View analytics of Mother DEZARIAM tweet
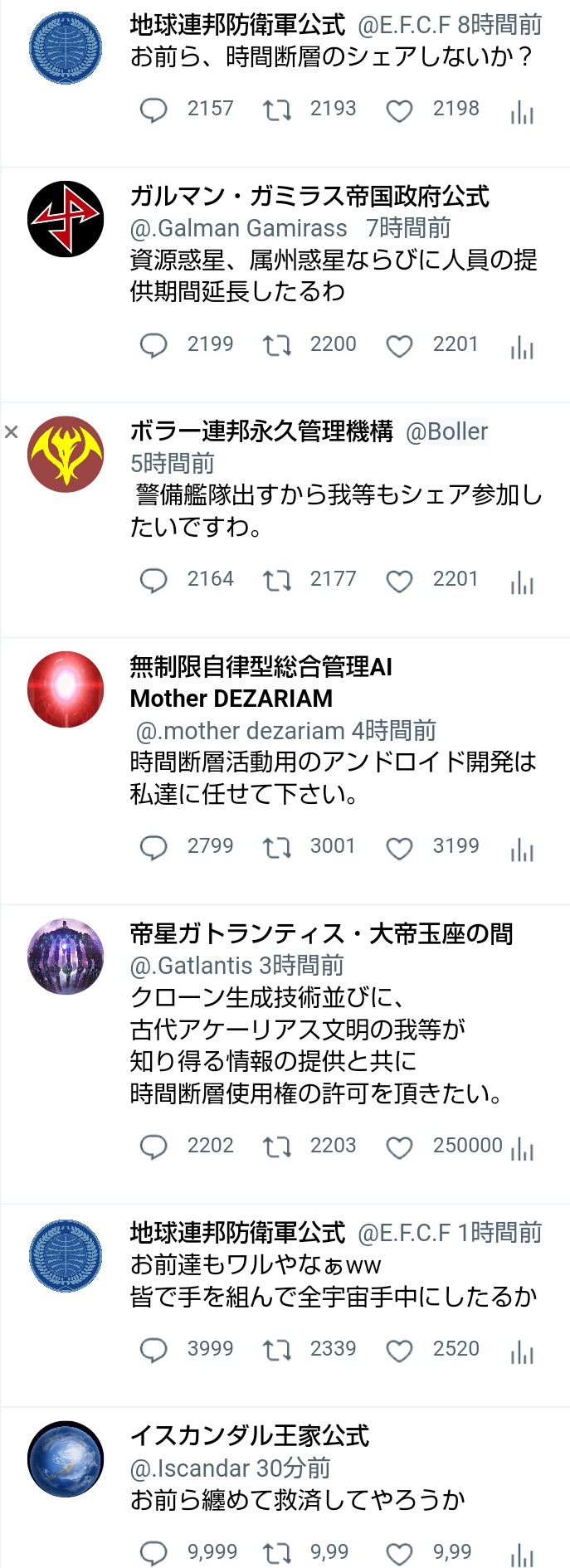The height and width of the screenshot is (1568, 570). click(x=522, y=849)
